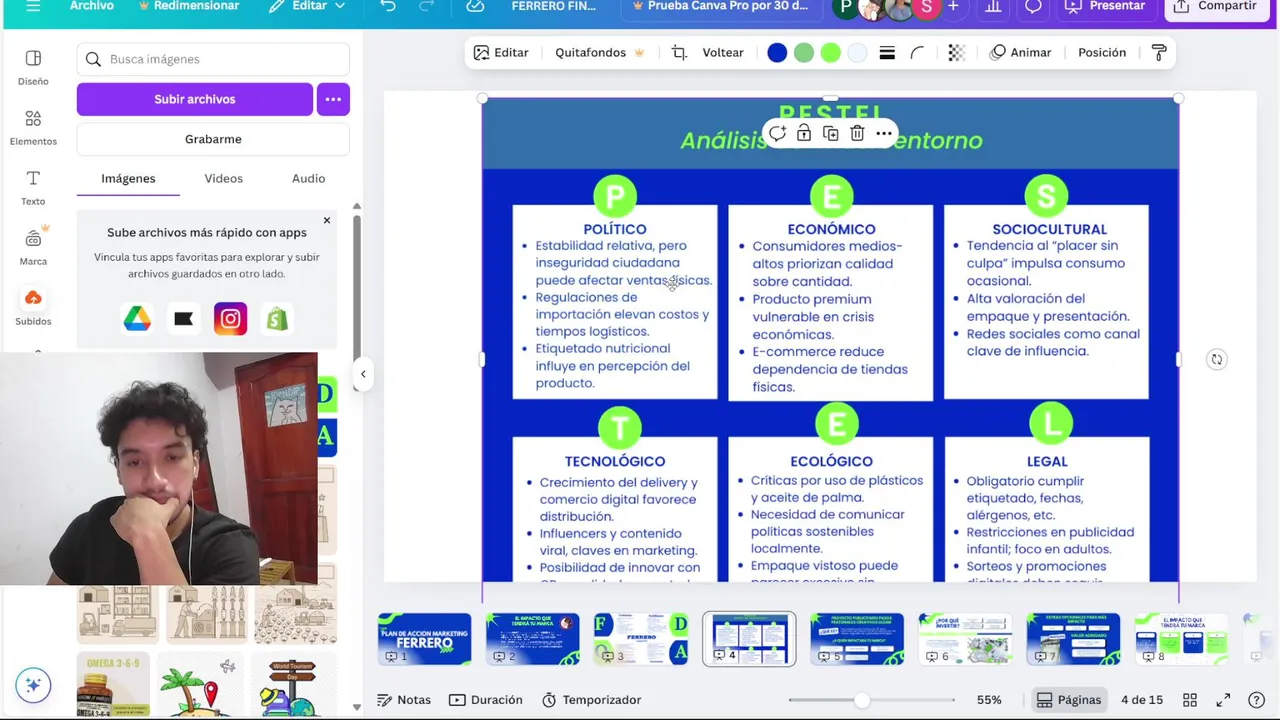The height and width of the screenshot is (720, 1280).
Task: Start presentation with Presentar button
Action: coord(1106,6)
